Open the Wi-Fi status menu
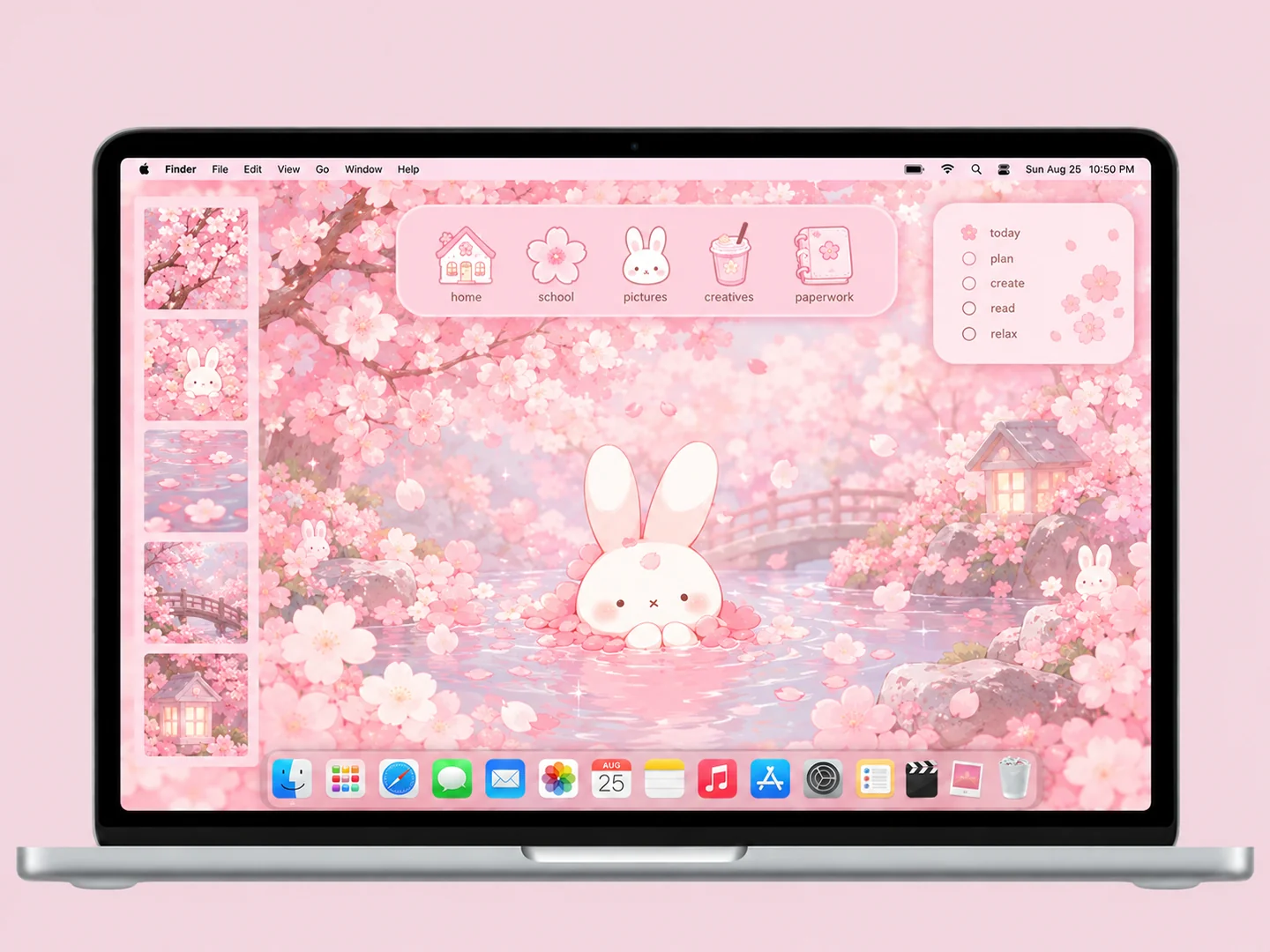The height and width of the screenshot is (952, 1270). [947, 169]
